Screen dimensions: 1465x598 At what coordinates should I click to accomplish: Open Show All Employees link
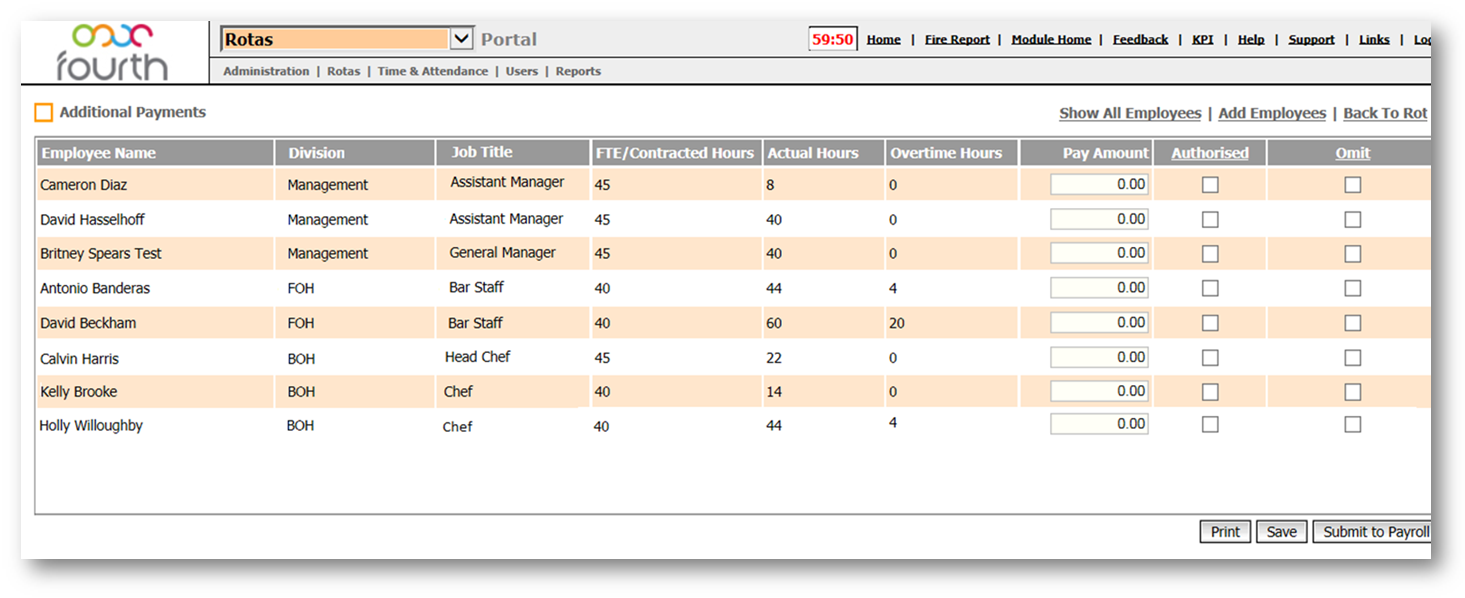tap(1130, 113)
